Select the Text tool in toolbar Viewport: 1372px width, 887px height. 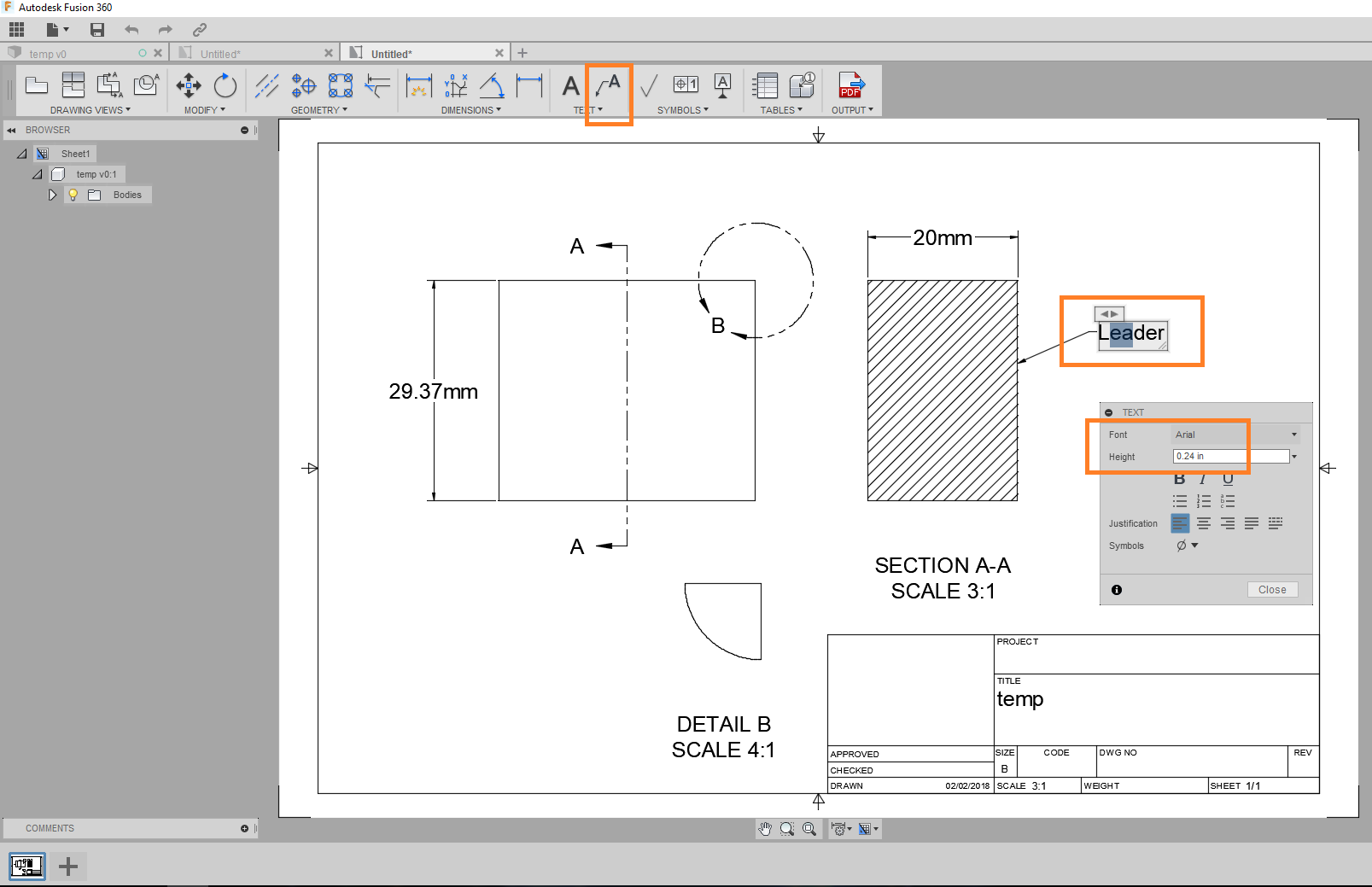pos(569,85)
